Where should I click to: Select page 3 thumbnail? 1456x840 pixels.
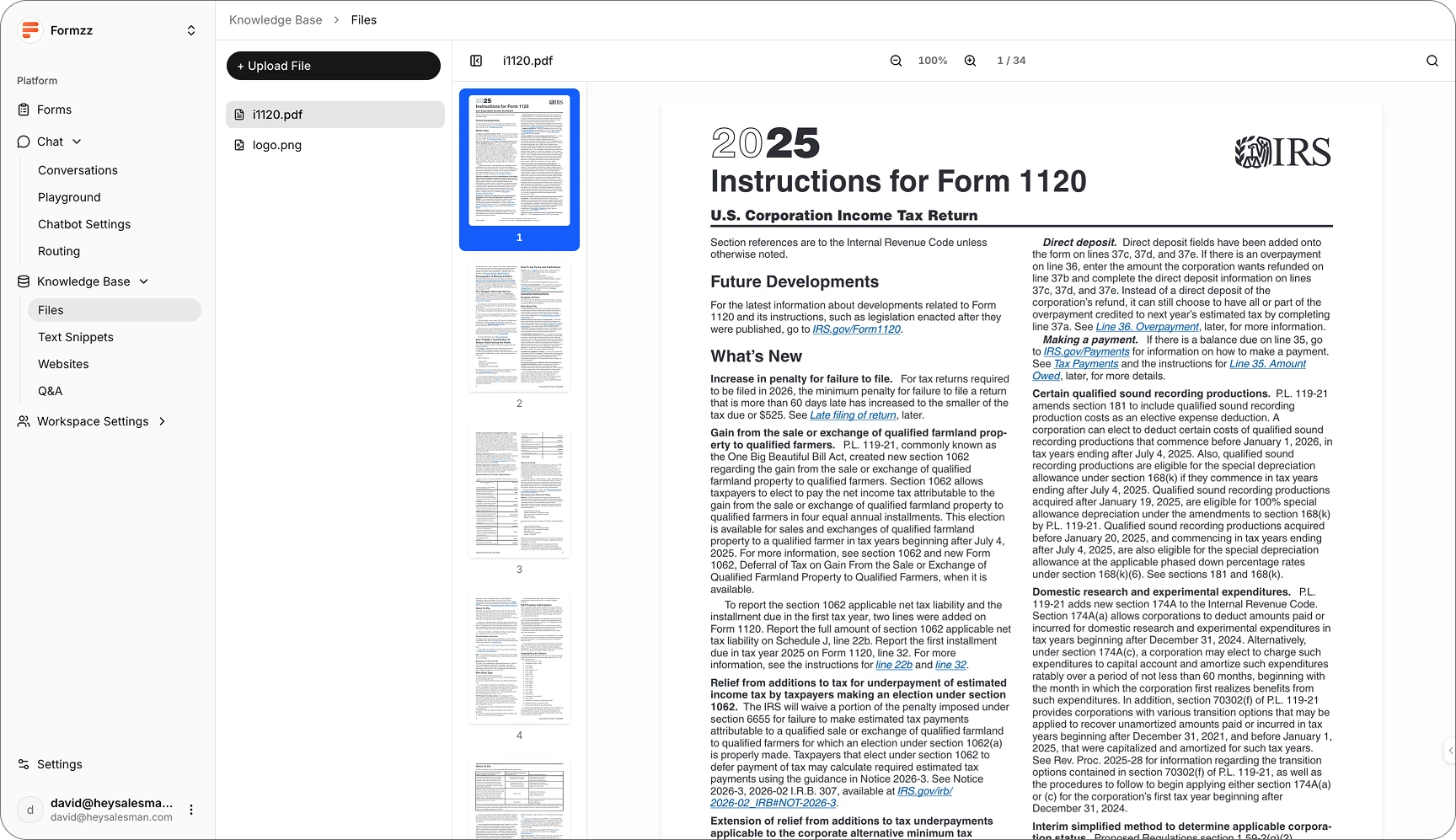point(519,494)
